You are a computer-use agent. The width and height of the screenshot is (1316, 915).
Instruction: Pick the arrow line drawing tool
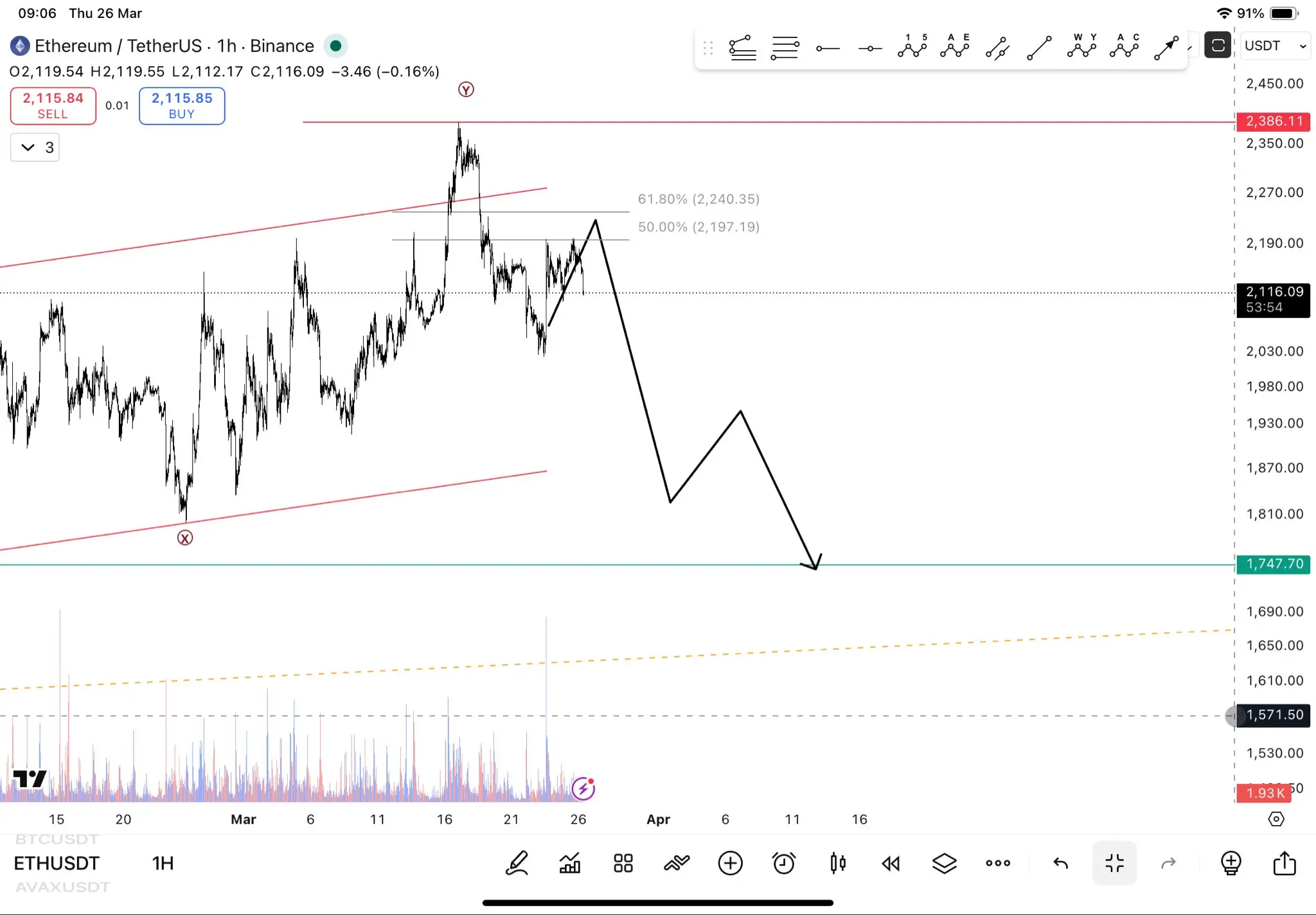pyautogui.click(x=1166, y=47)
